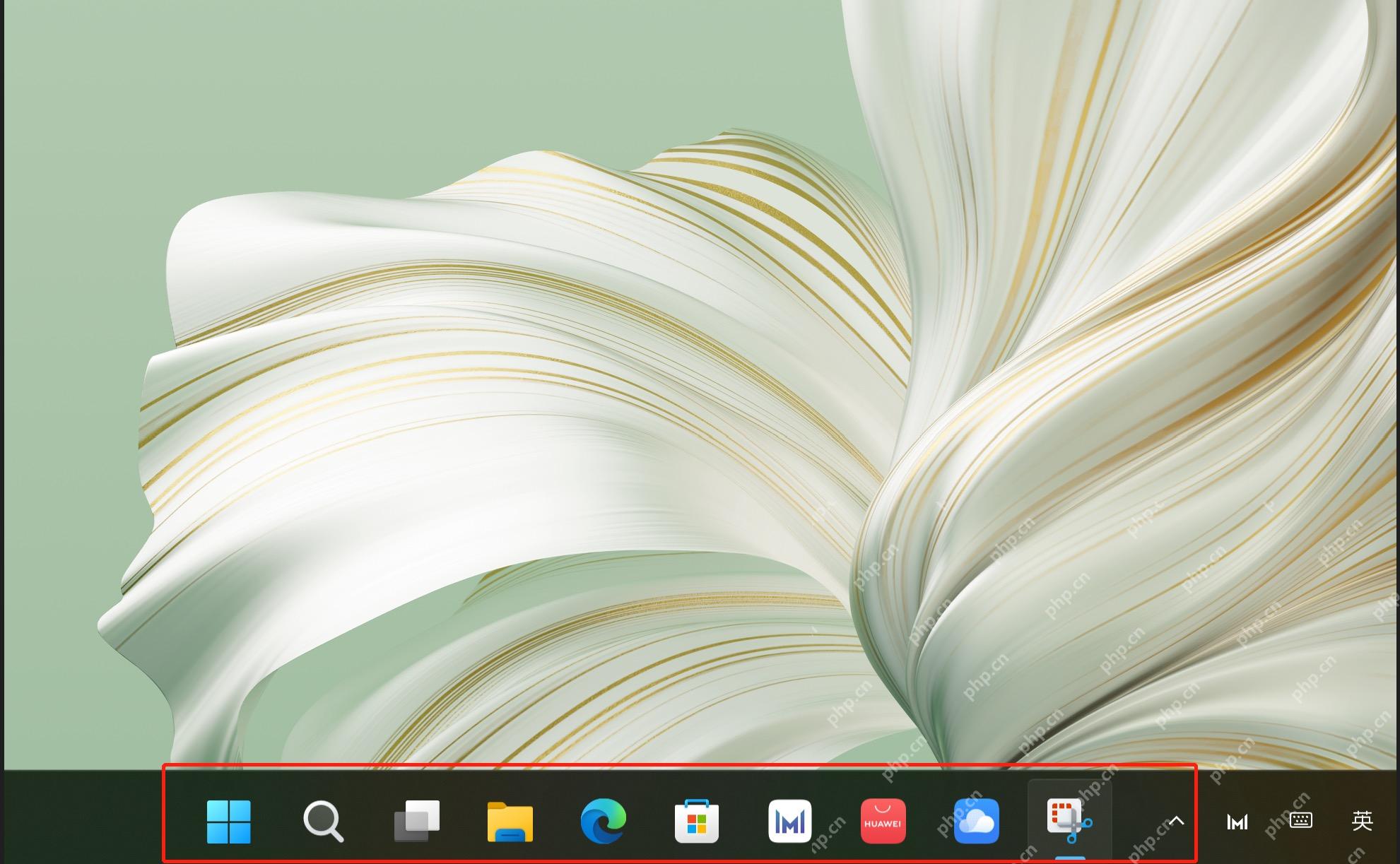Open Task View from the taskbar
1400x864 pixels.
pyautogui.click(x=417, y=821)
